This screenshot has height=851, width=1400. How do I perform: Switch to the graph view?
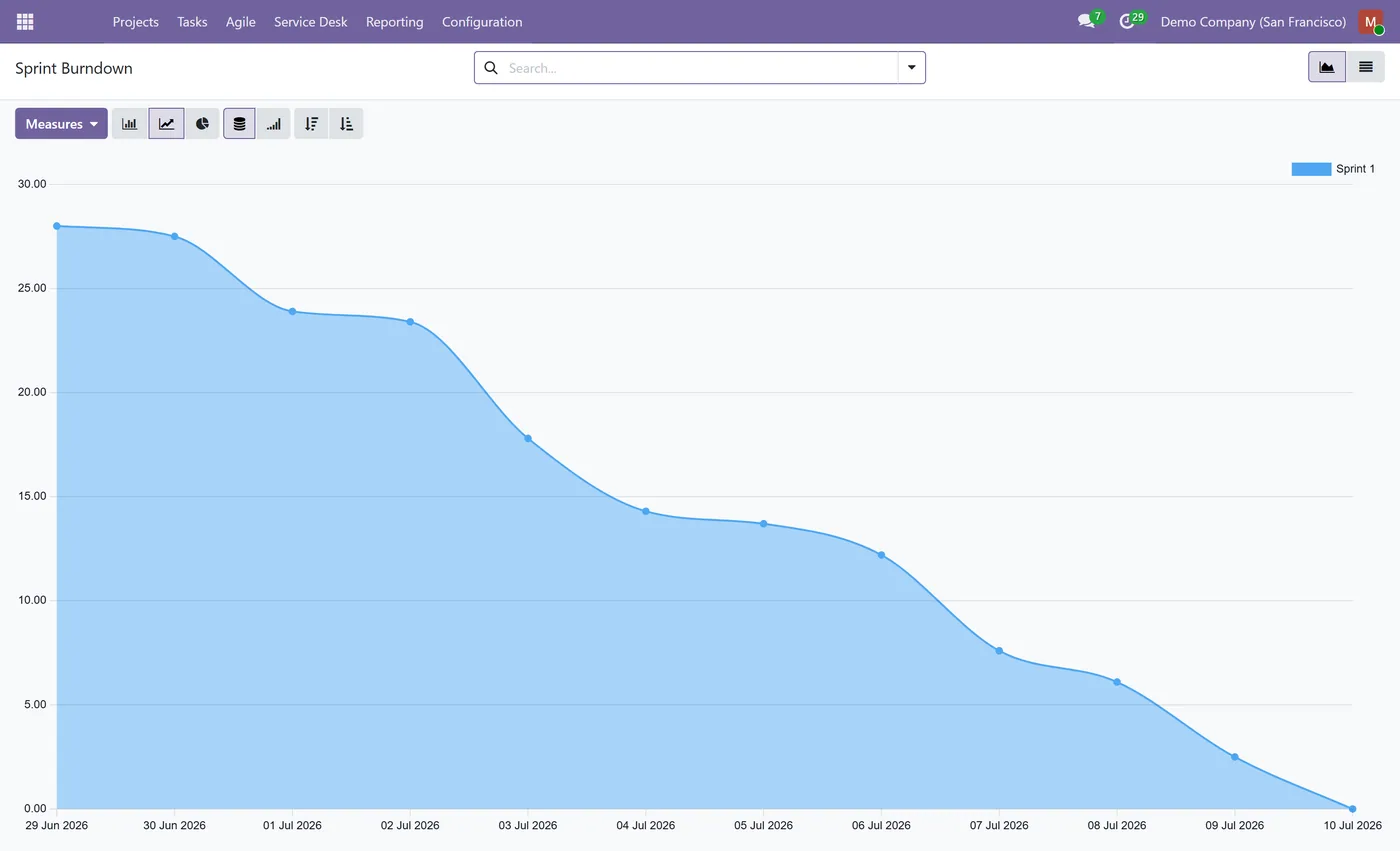tap(1326, 67)
